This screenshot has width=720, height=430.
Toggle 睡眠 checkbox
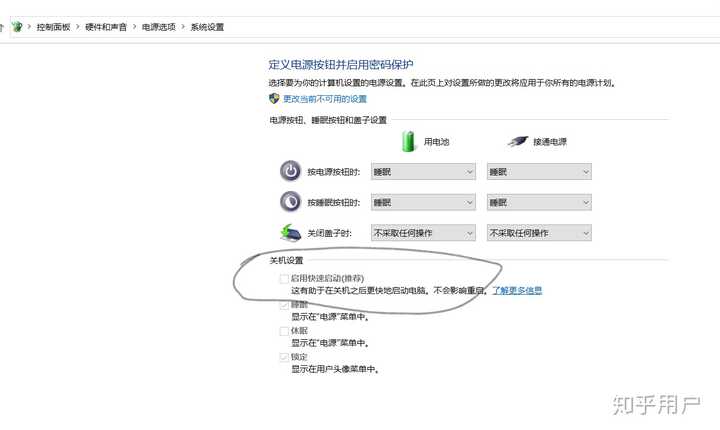tap(284, 305)
